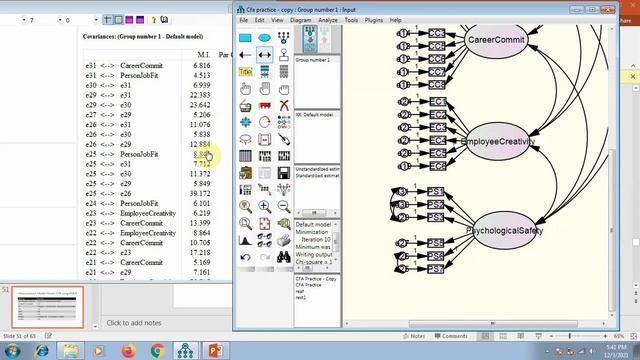Select the Title figure captions tool
This screenshot has width=640, height=360.
(x=245, y=72)
